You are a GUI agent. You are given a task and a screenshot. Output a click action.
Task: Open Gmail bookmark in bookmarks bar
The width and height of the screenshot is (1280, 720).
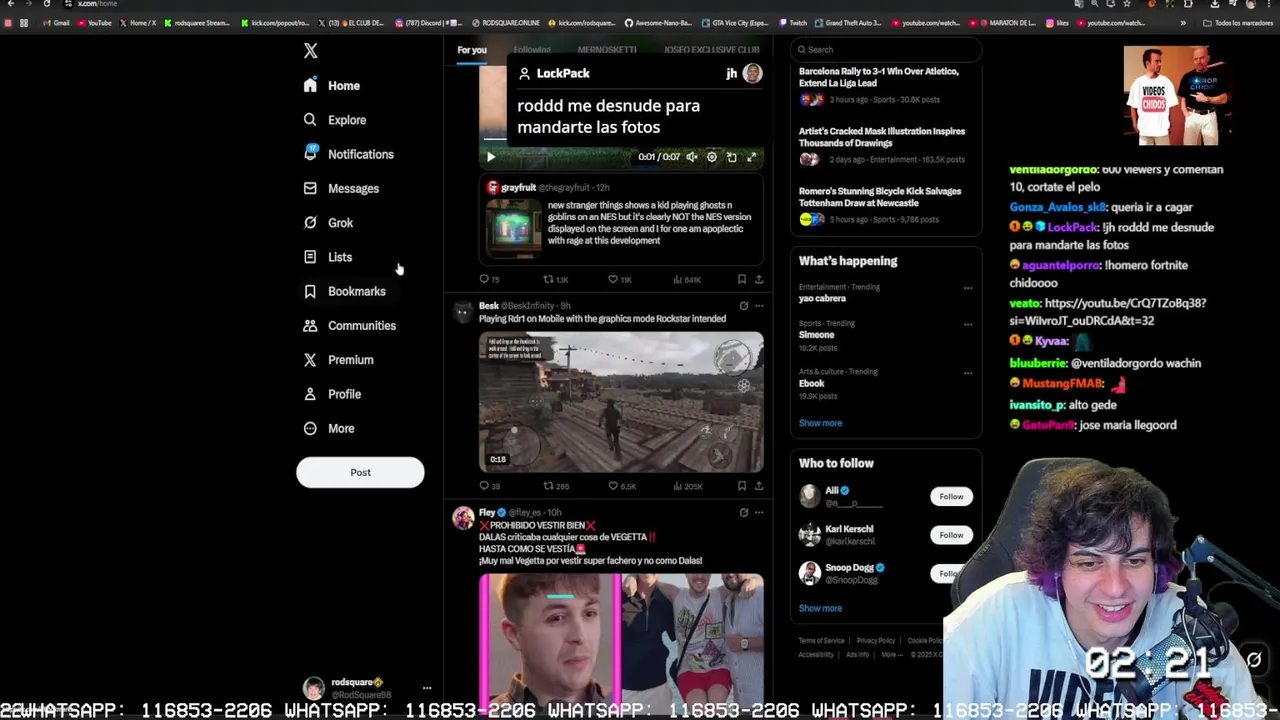tap(56, 23)
